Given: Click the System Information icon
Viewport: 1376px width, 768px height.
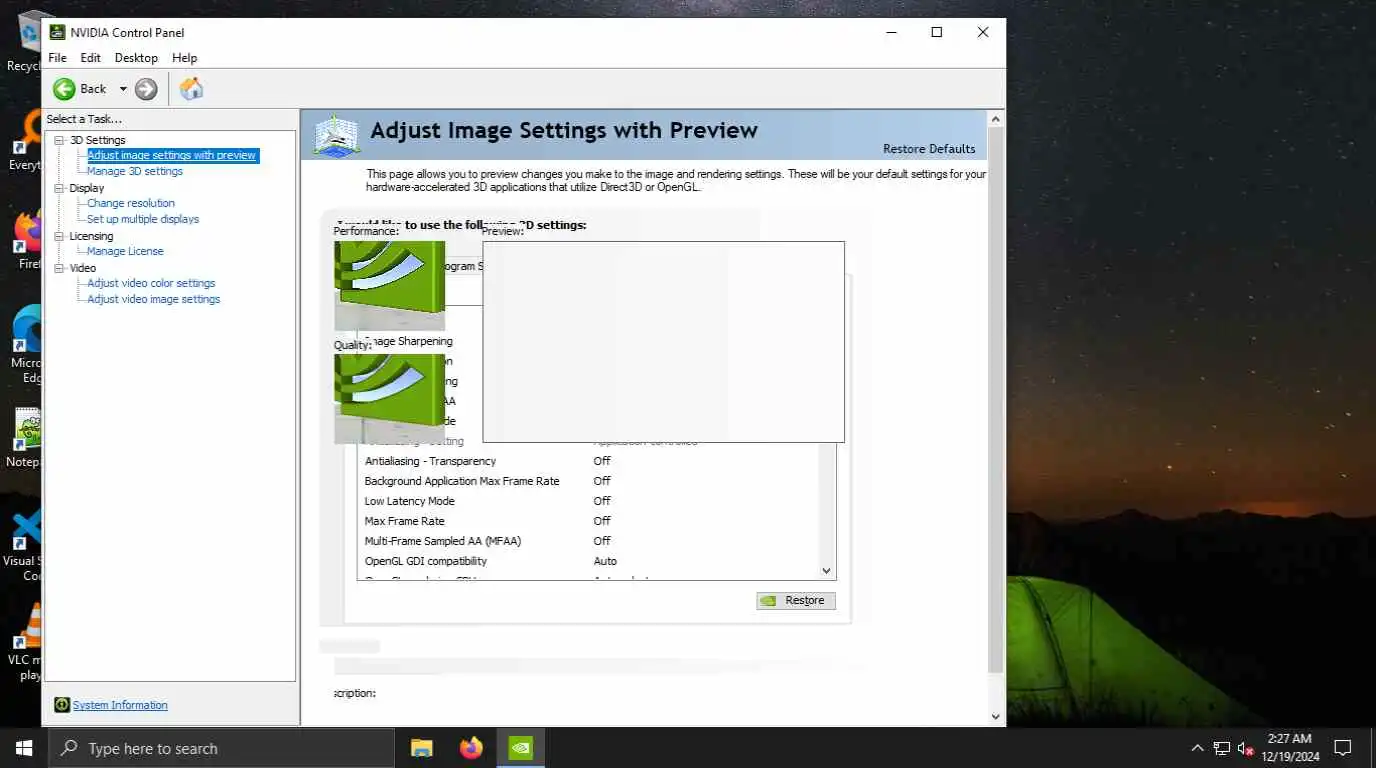Looking at the screenshot, I should [62, 705].
